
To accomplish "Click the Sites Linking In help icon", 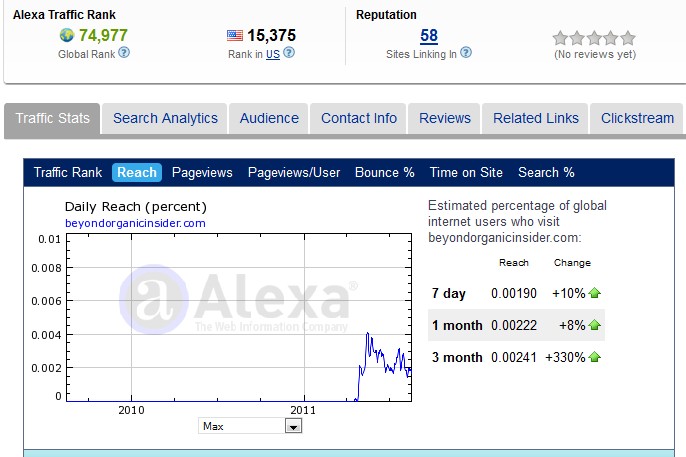I will pyautogui.click(x=466, y=53).
